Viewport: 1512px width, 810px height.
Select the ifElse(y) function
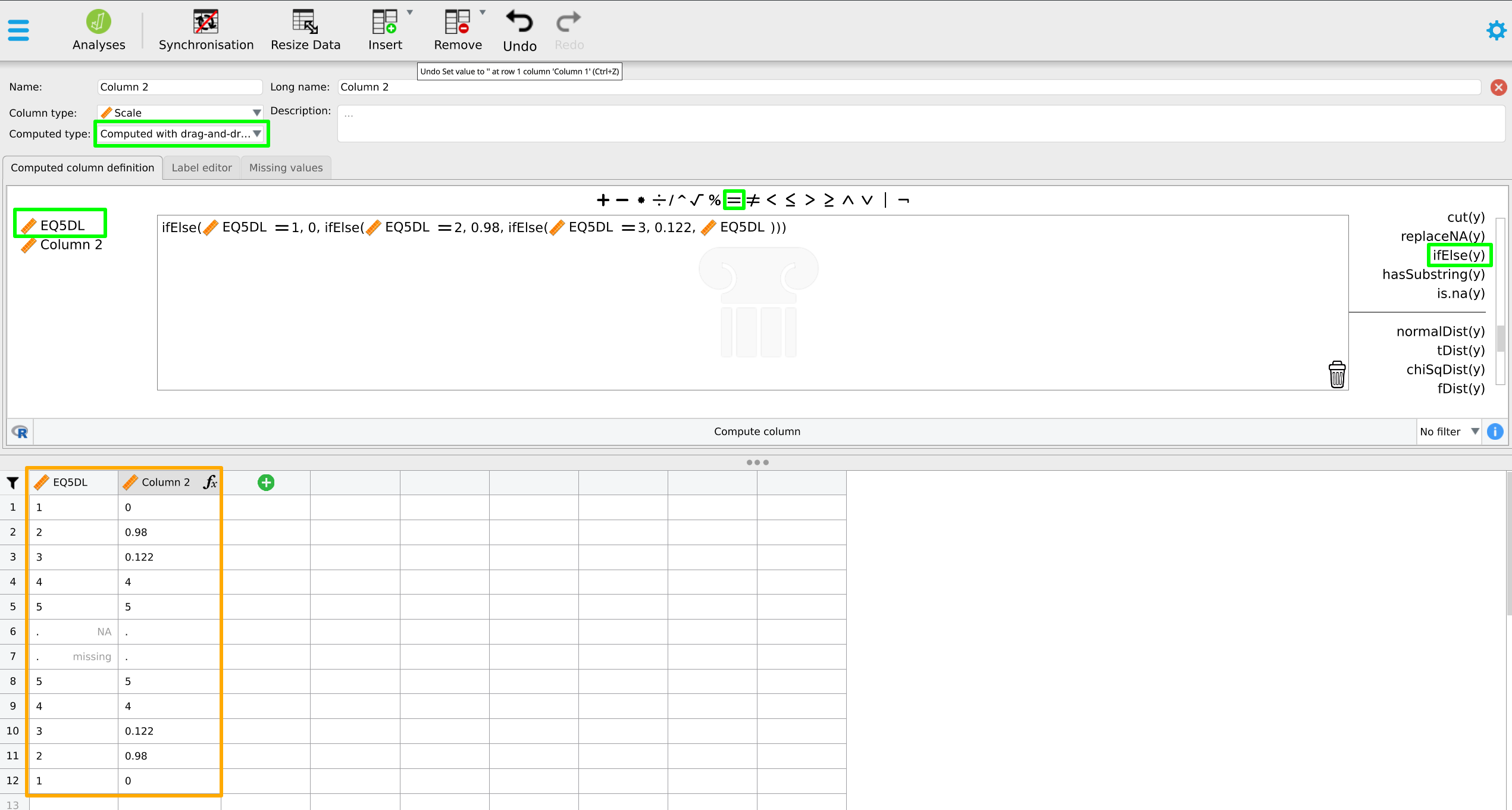pos(1458,255)
